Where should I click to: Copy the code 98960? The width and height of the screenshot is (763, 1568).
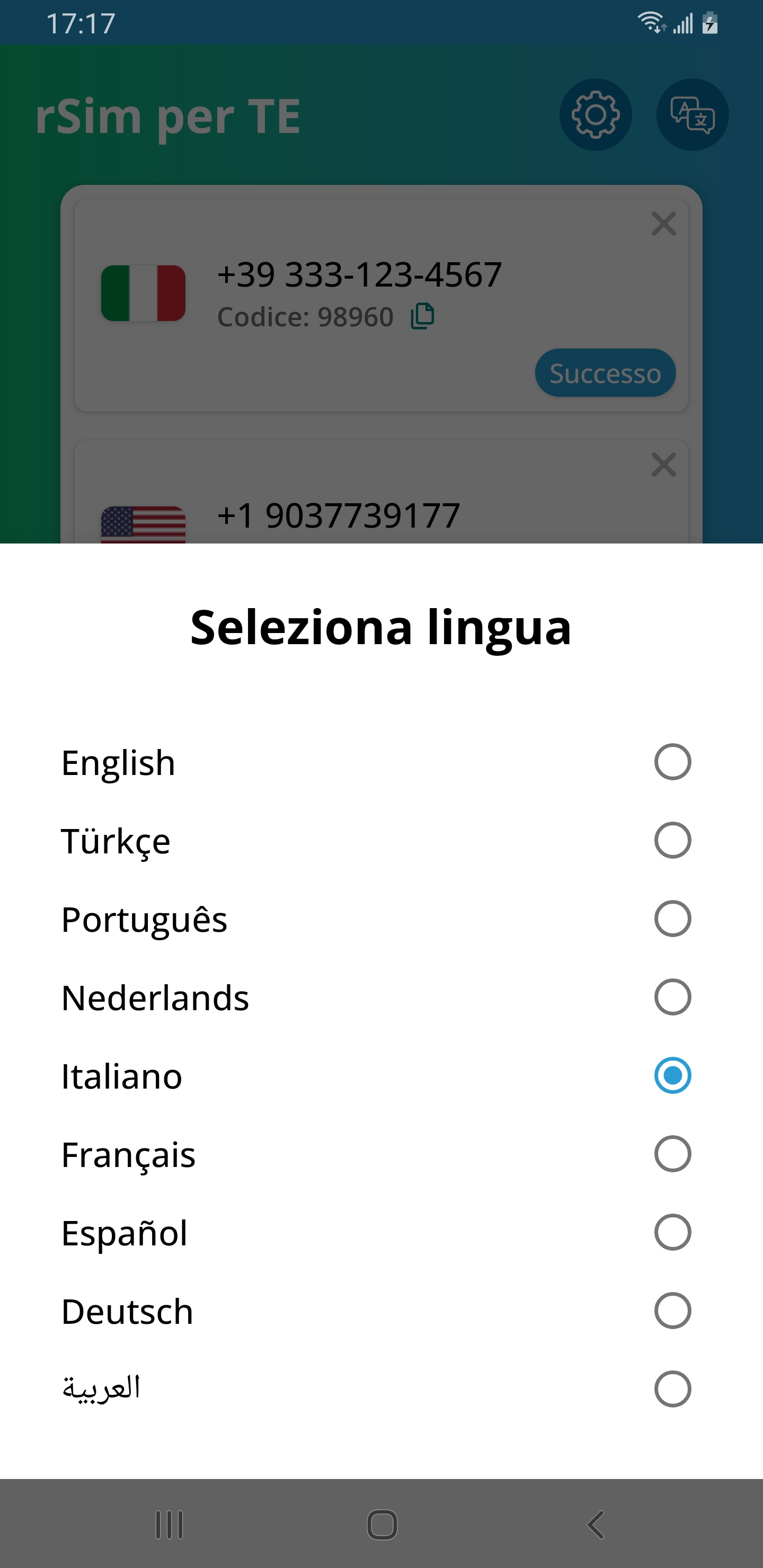(423, 317)
